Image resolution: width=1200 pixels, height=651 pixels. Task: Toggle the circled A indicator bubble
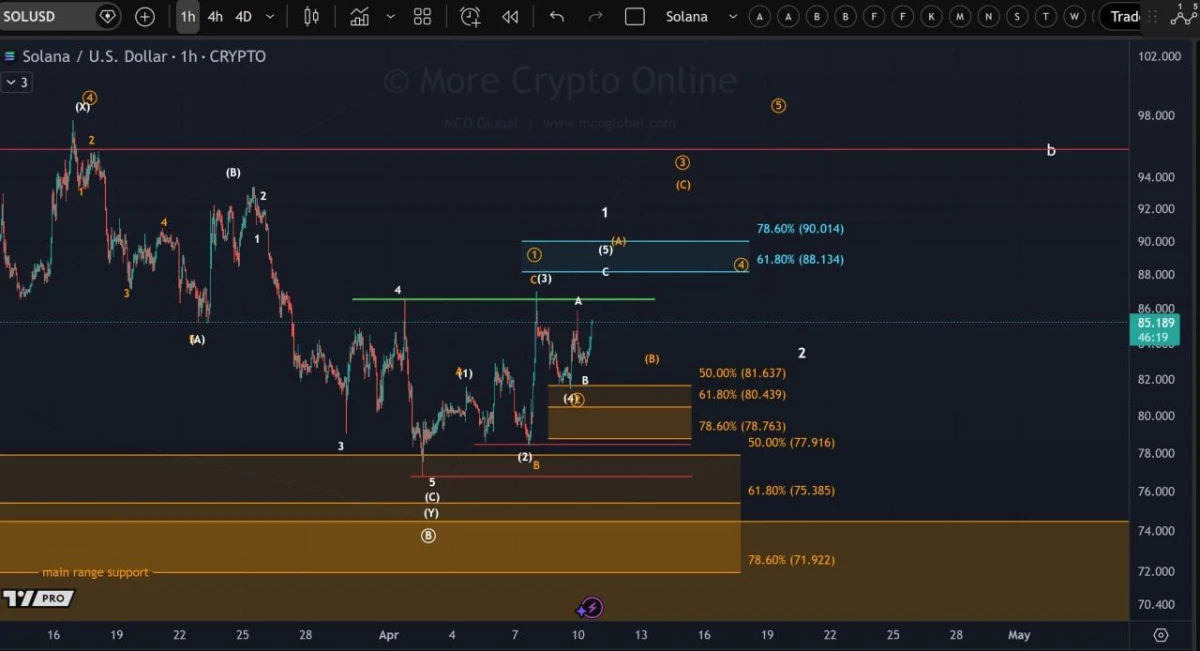click(x=760, y=16)
